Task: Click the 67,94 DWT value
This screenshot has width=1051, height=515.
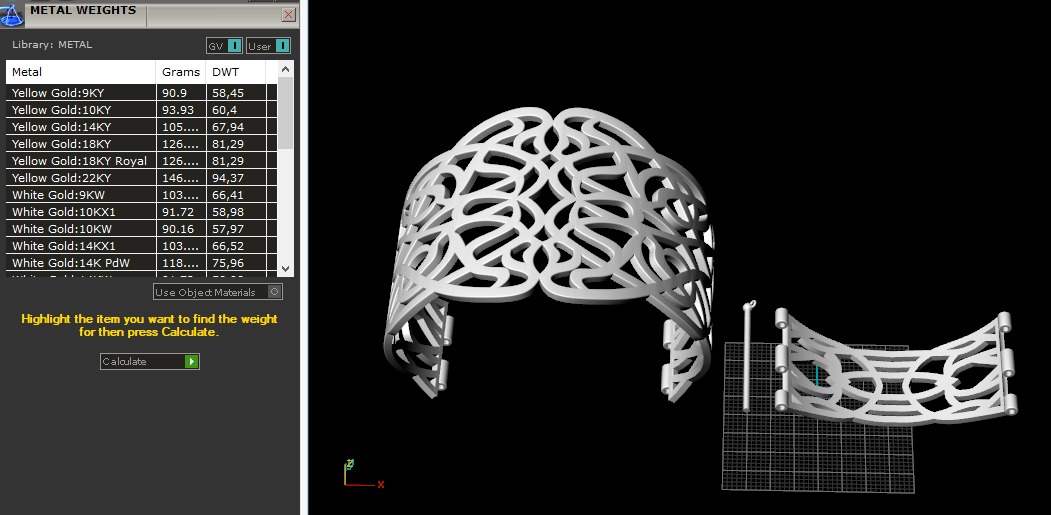Action: click(x=228, y=127)
